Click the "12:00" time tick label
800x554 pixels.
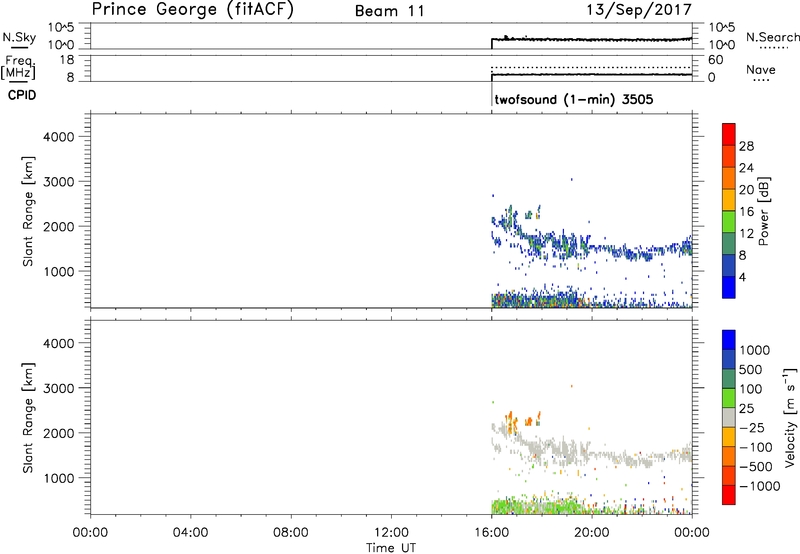[391, 533]
